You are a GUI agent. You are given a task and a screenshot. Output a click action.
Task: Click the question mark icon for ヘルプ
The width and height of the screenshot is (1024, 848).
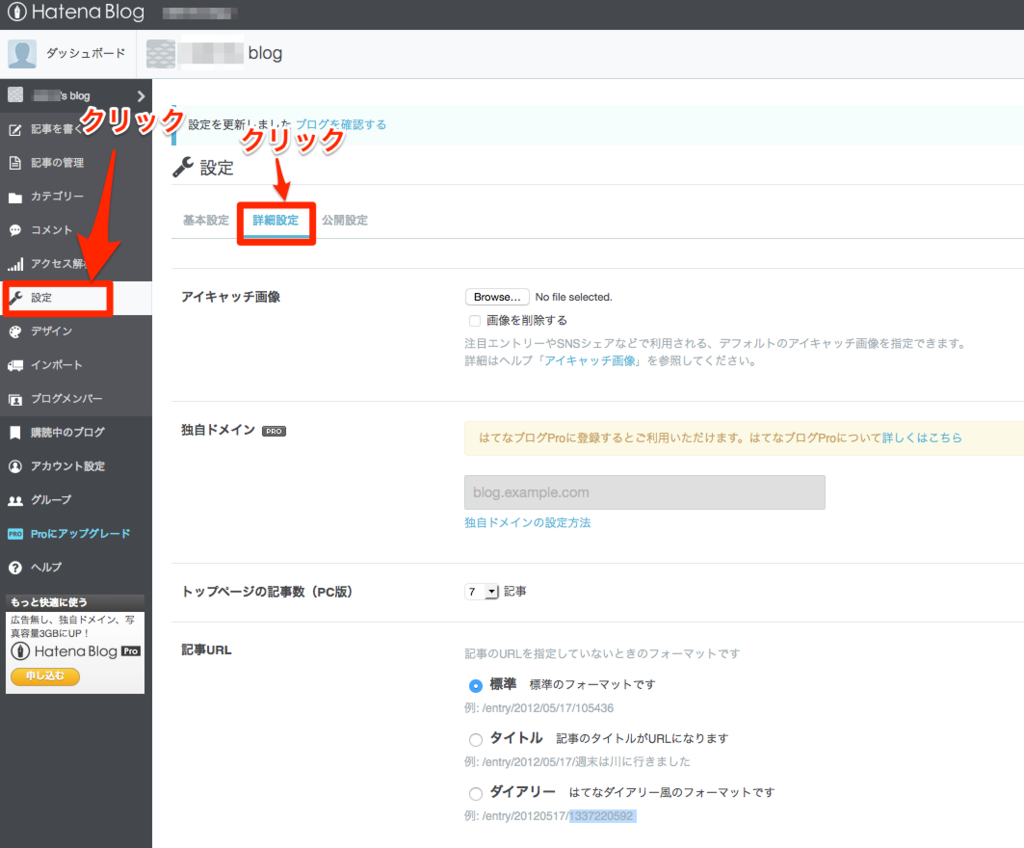coord(15,568)
